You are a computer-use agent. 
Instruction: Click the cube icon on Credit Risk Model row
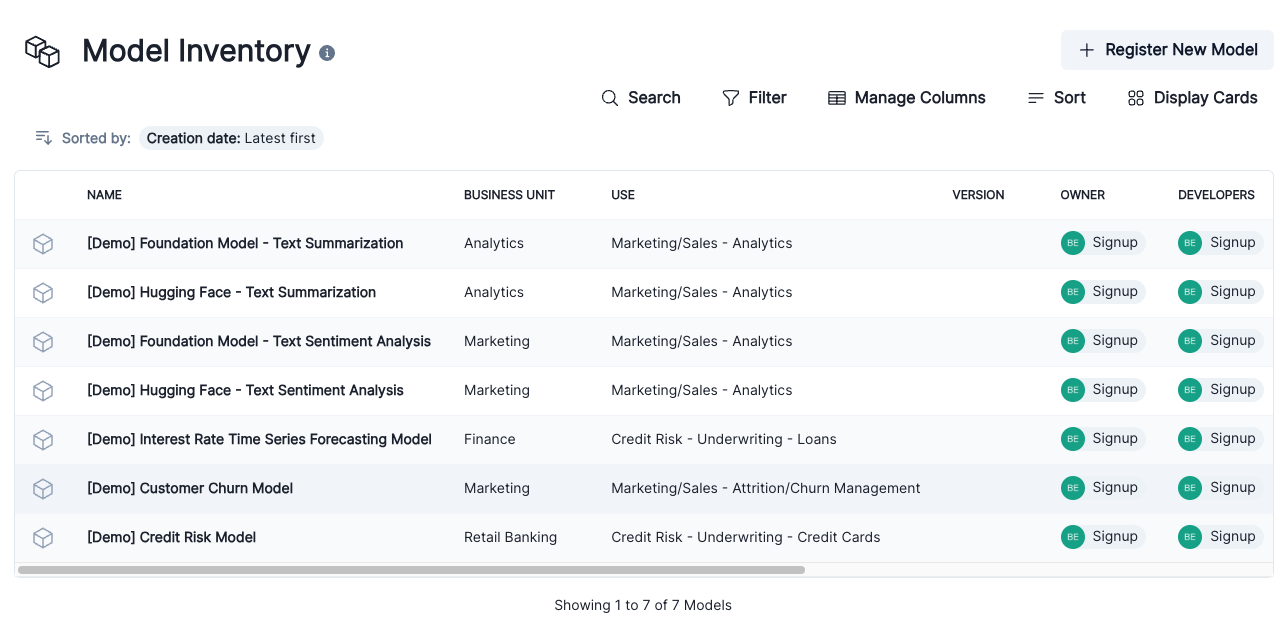point(43,537)
